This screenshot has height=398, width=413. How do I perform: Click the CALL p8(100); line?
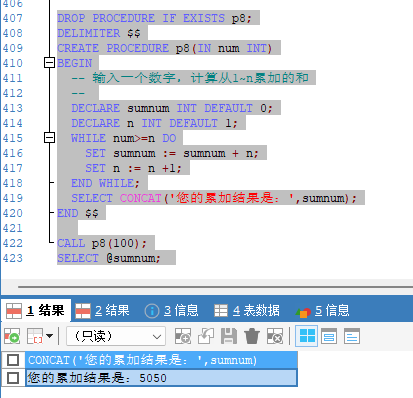(x=102, y=243)
